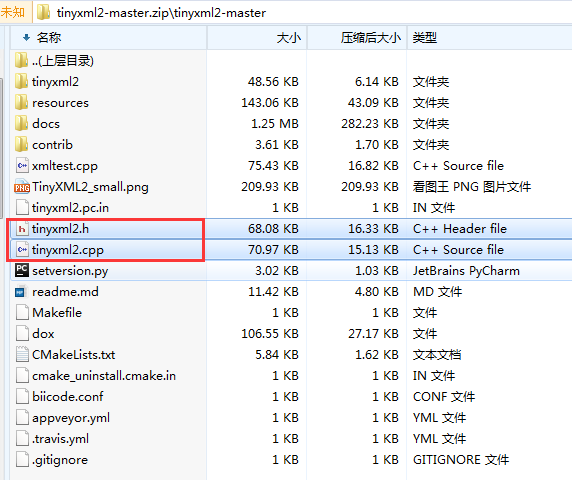Click the 1.25 MB size of docs
The width and height of the screenshot is (572, 480).
click(x=275, y=124)
